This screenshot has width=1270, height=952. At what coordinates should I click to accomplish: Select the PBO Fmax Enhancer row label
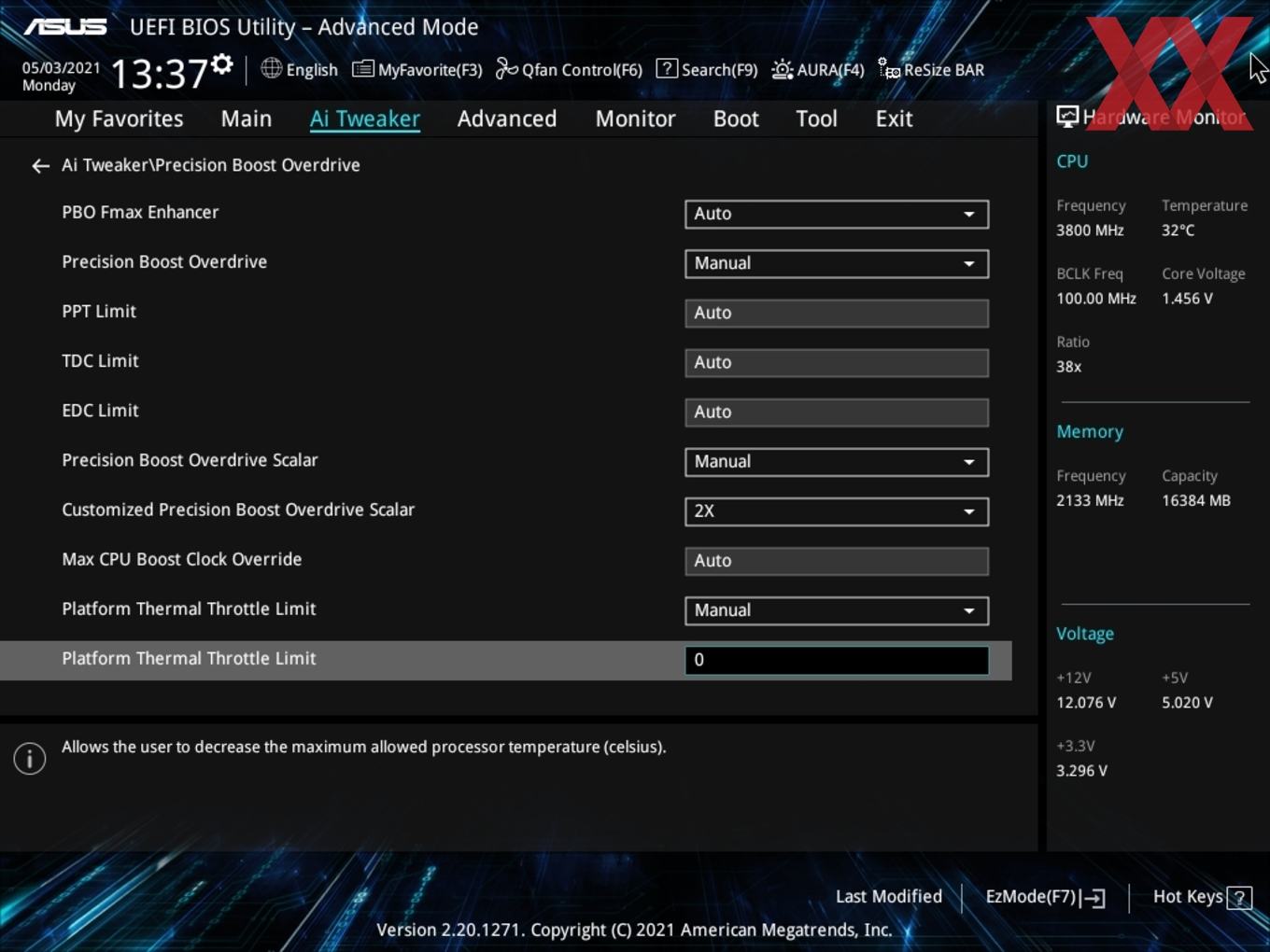click(x=140, y=213)
